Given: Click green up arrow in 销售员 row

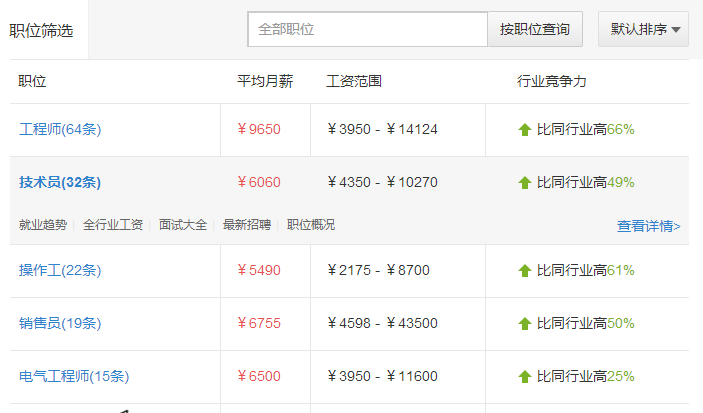Looking at the screenshot, I should point(525,324).
